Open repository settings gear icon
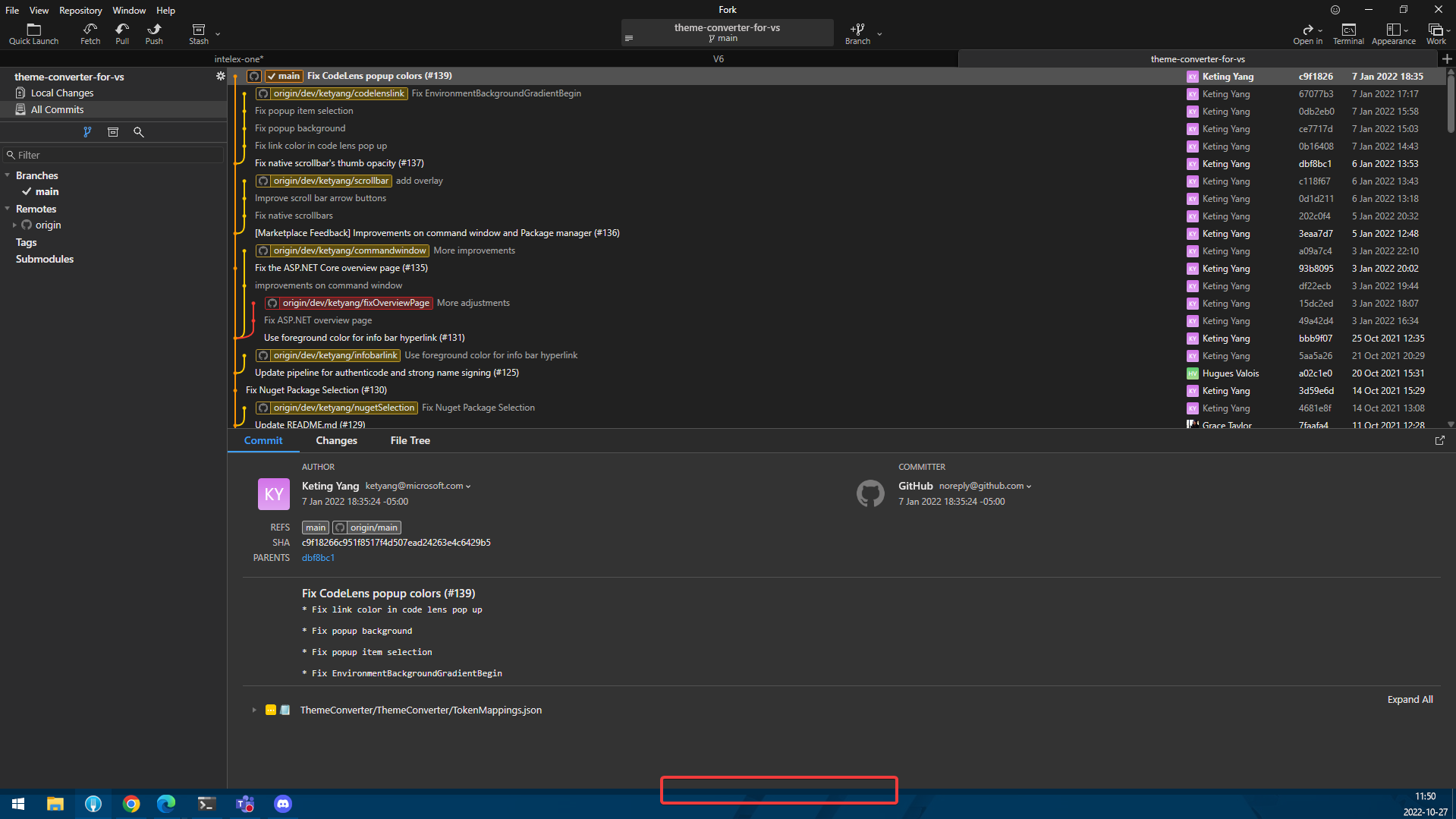 pyautogui.click(x=220, y=77)
